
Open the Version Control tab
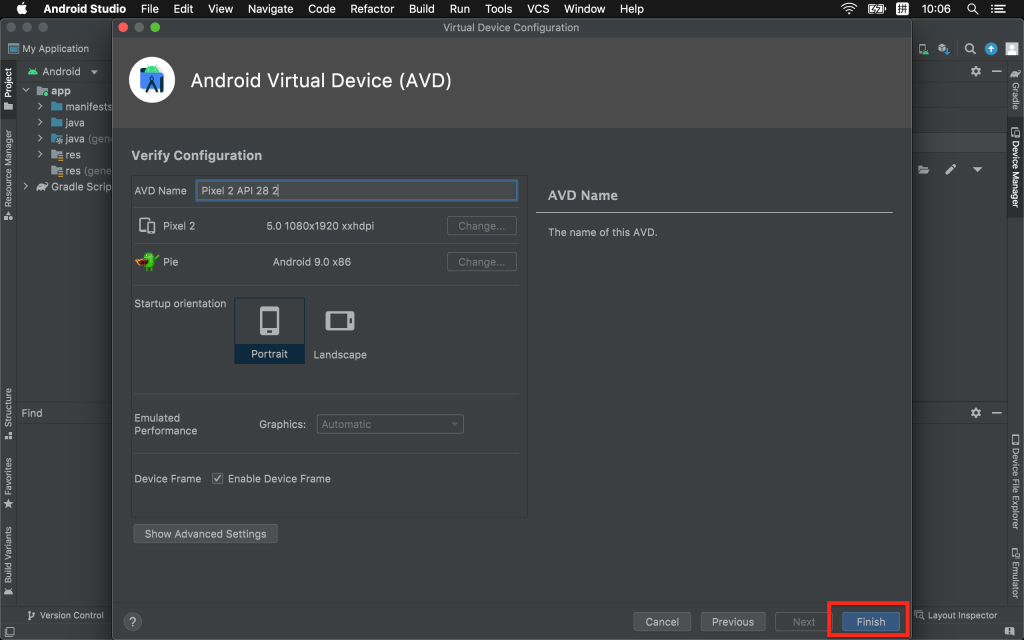pyautogui.click(x=65, y=615)
